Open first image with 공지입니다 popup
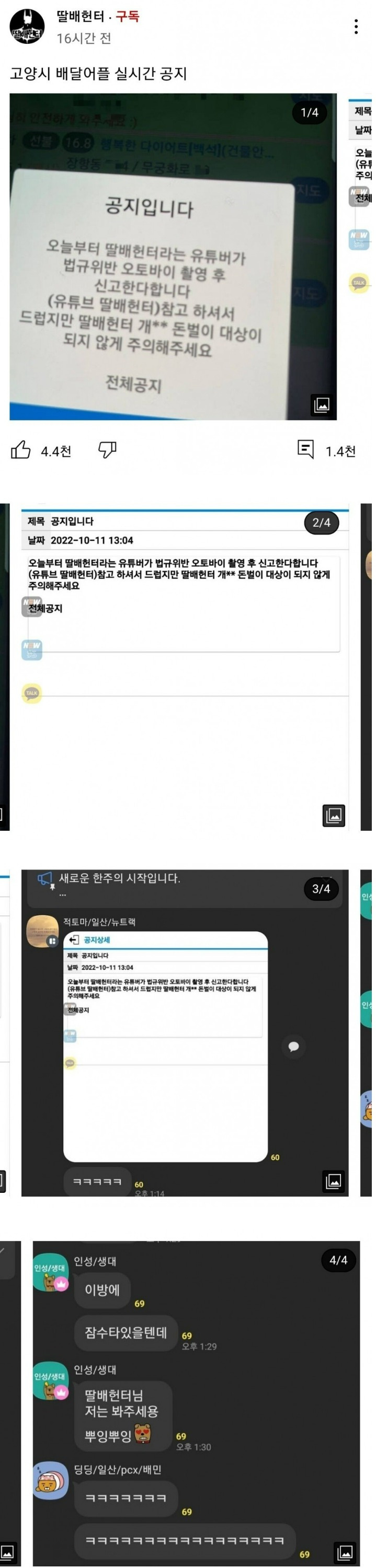Screen dimensions: 376x1568 tap(173, 256)
